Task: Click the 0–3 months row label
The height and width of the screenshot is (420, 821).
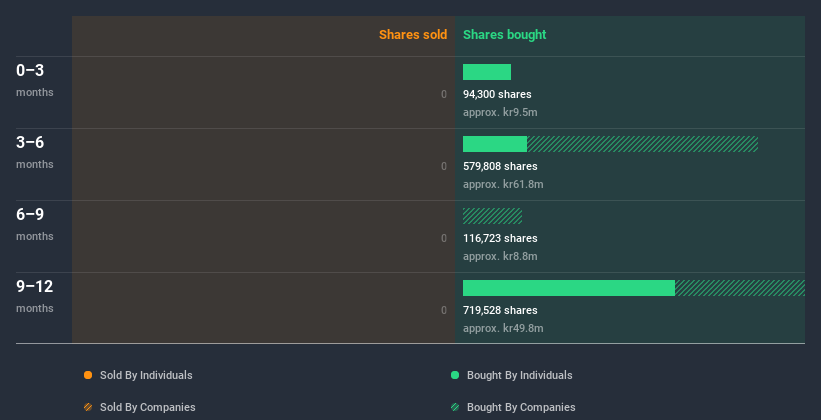Action: (x=35, y=80)
